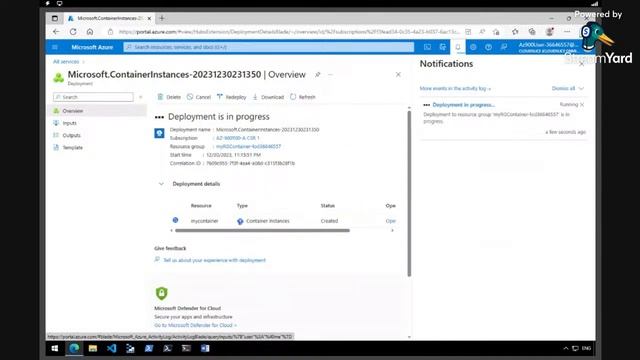Open the Azure portal hamburger menu
The width and height of the screenshot is (640, 360).
pyautogui.click(x=55, y=47)
